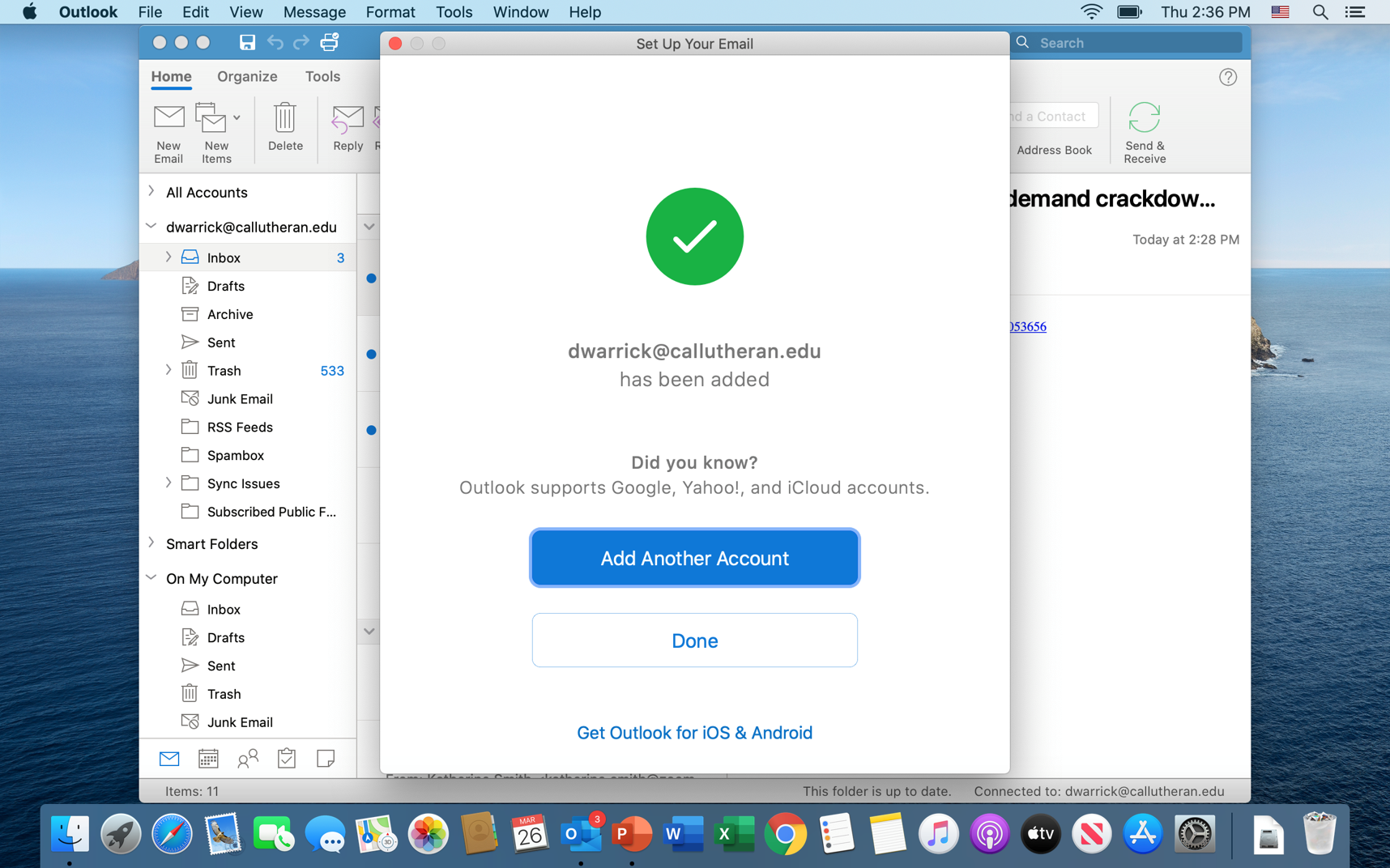Click the Reply icon in the ribbon
The width and height of the screenshot is (1390, 868).
347,119
